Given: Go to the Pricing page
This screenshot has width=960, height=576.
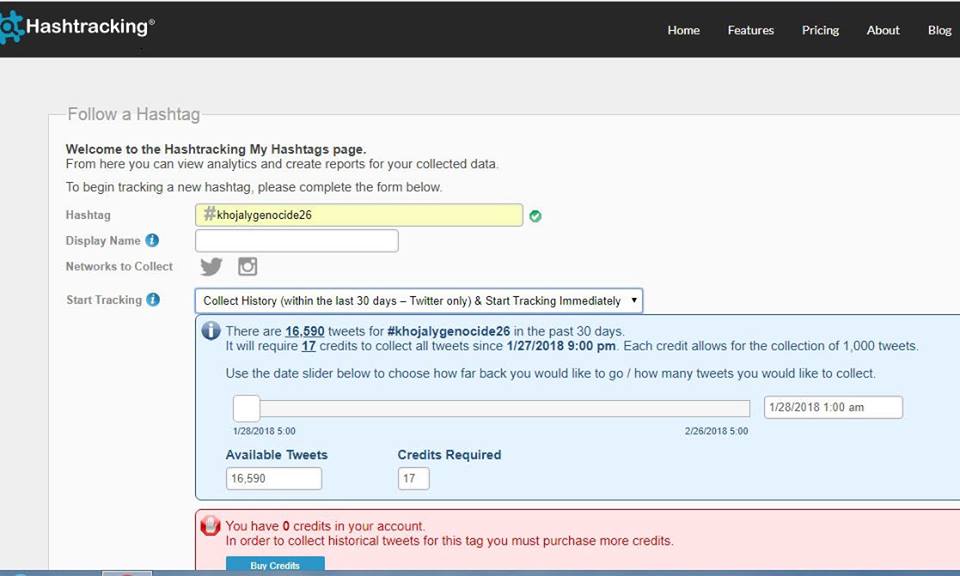Looking at the screenshot, I should click(x=820, y=30).
